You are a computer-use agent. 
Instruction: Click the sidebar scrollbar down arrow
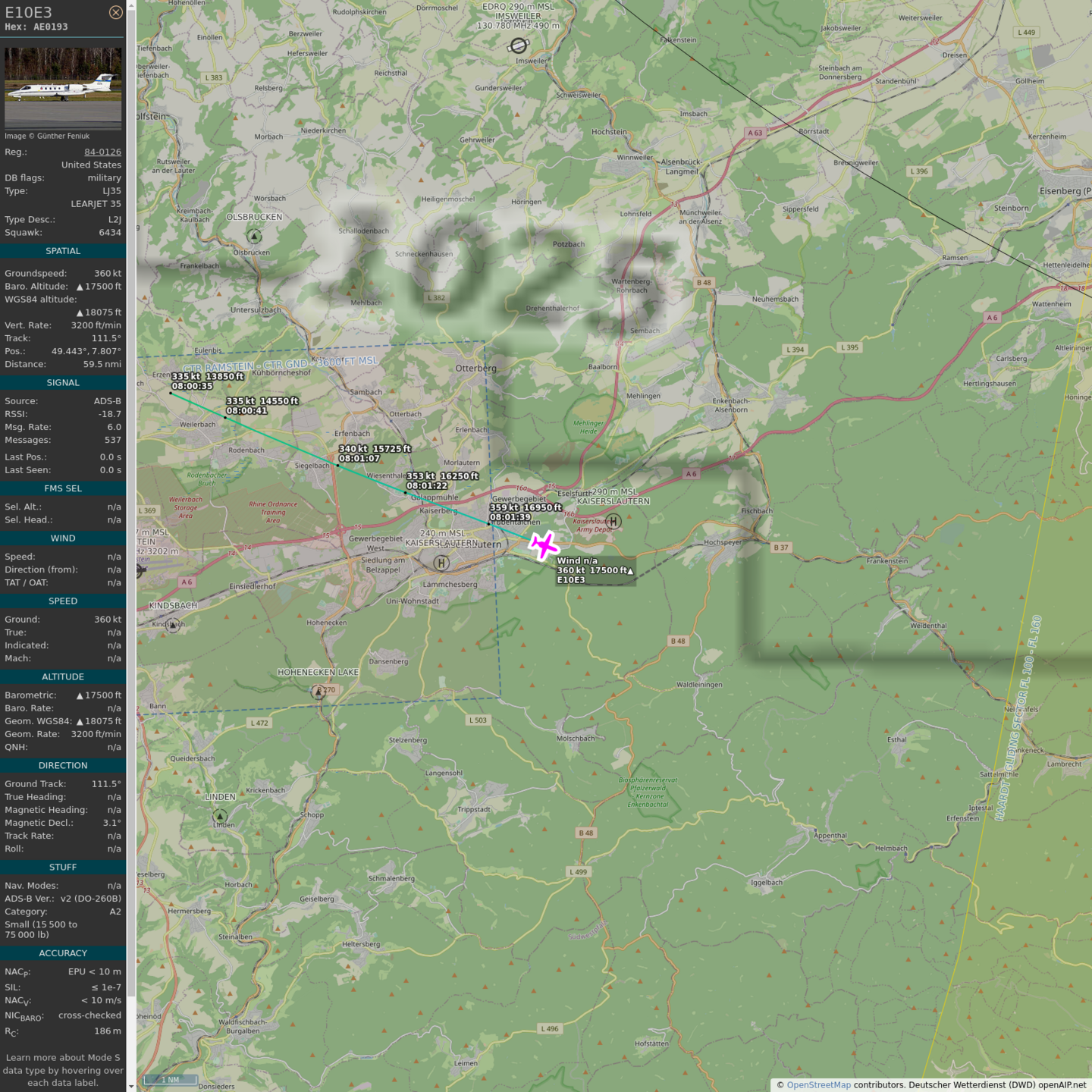click(131, 1086)
